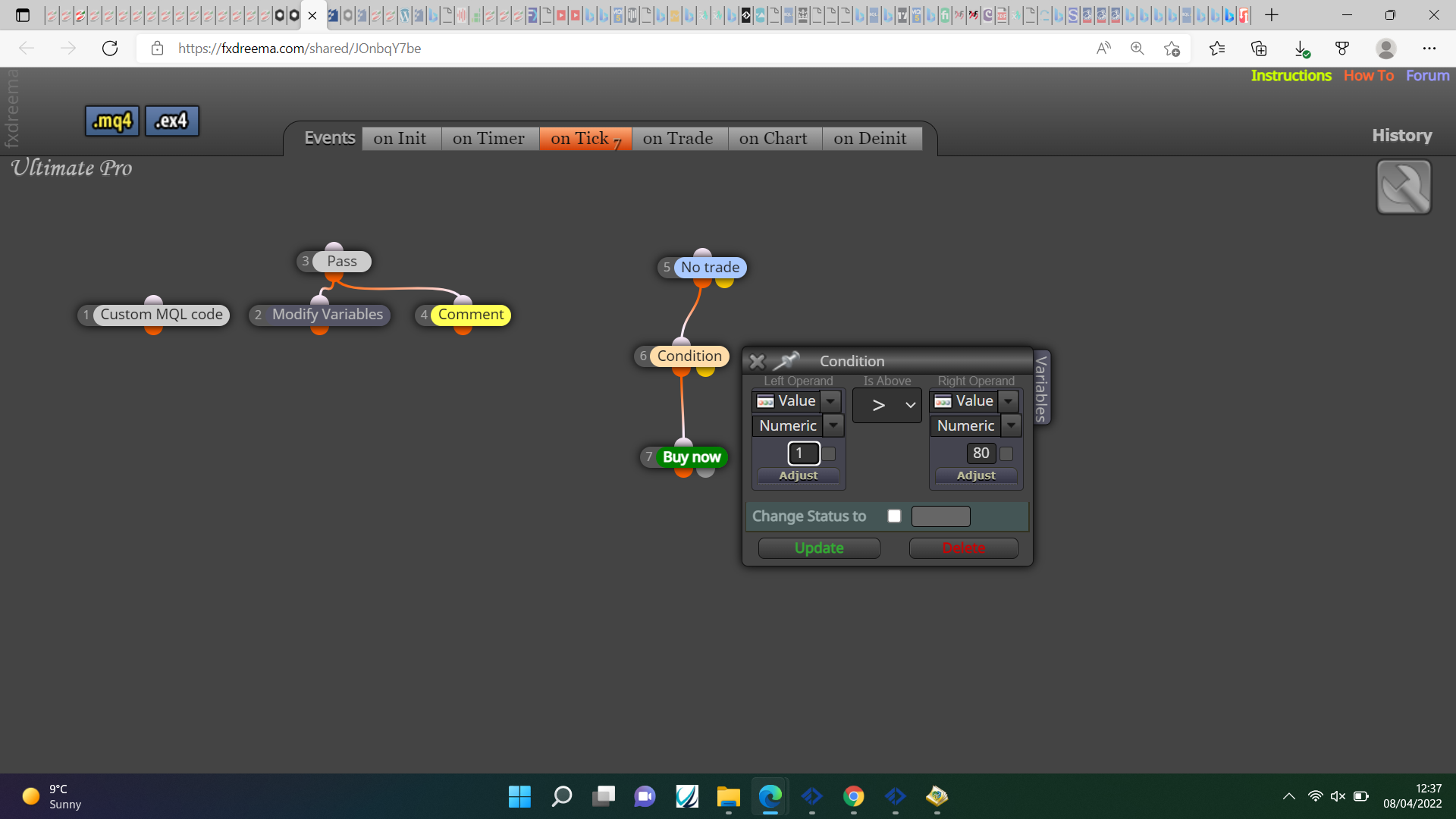Open the browser zoom control
The image size is (1456, 819).
pos(1137,49)
